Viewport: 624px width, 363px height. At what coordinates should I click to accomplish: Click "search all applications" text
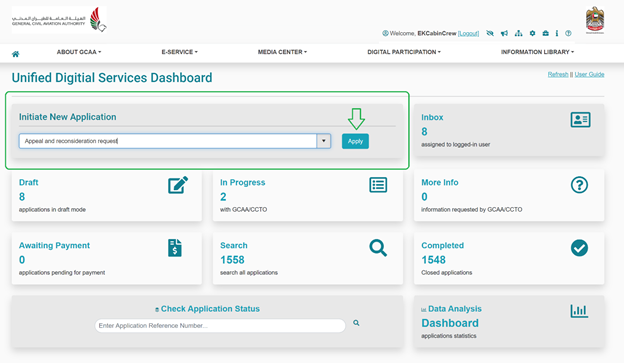tap(249, 273)
